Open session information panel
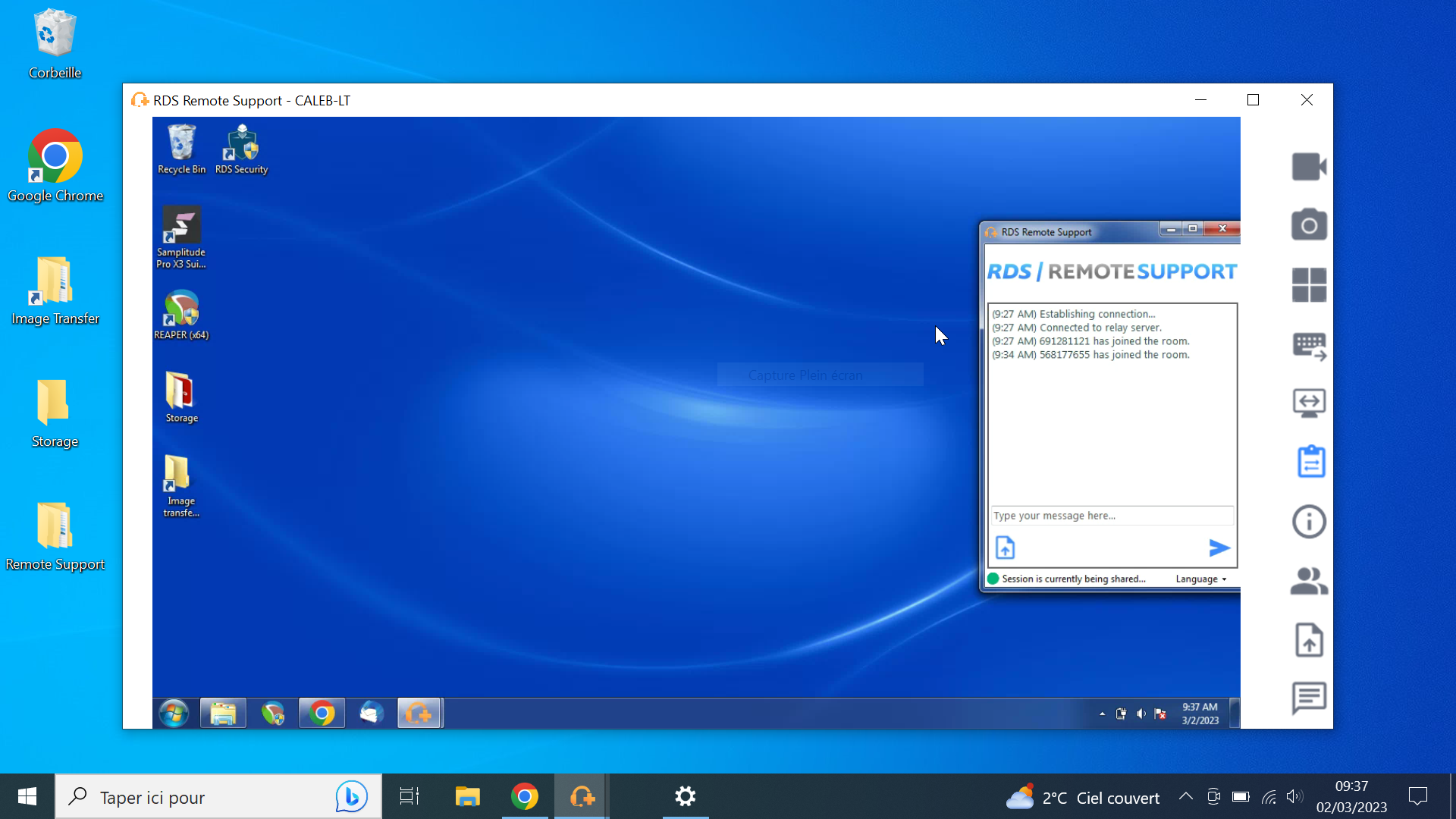The image size is (1456, 819). 1310,522
